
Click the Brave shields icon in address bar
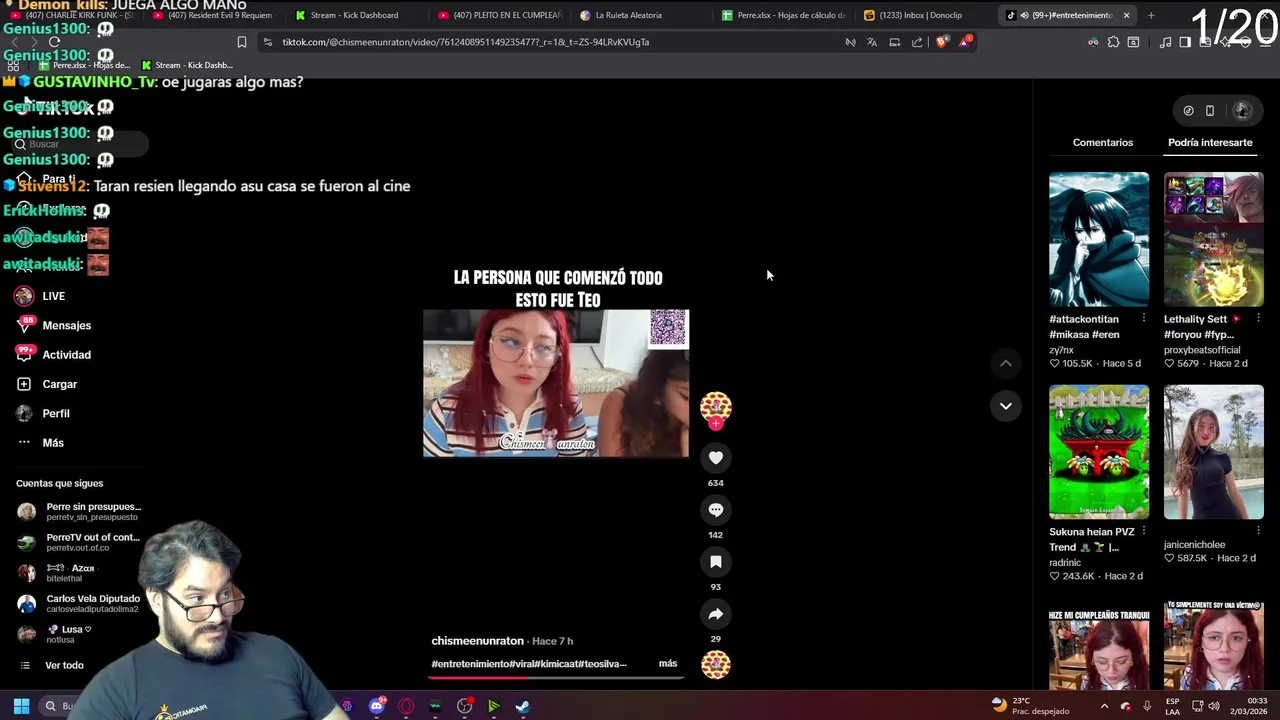[942, 42]
